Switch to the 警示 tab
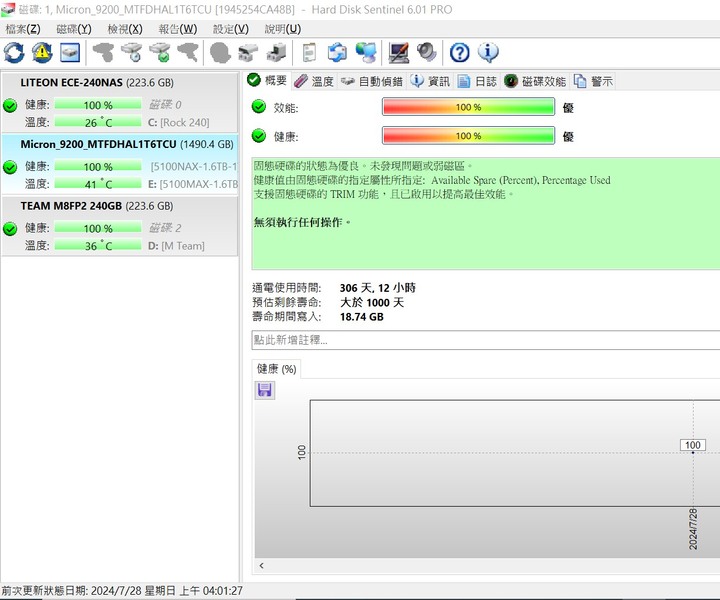Image resolution: width=720 pixels, height=600 pixels. click(593, 81)
